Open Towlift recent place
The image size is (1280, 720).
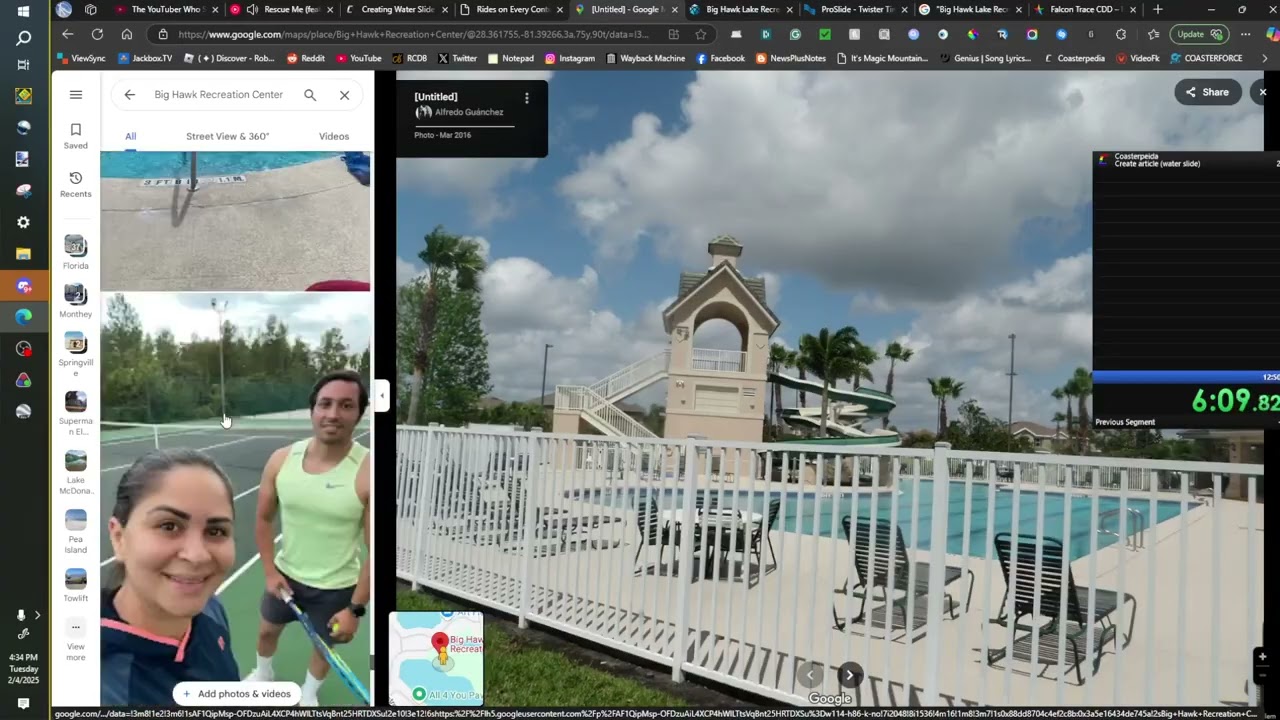point(76,585)
